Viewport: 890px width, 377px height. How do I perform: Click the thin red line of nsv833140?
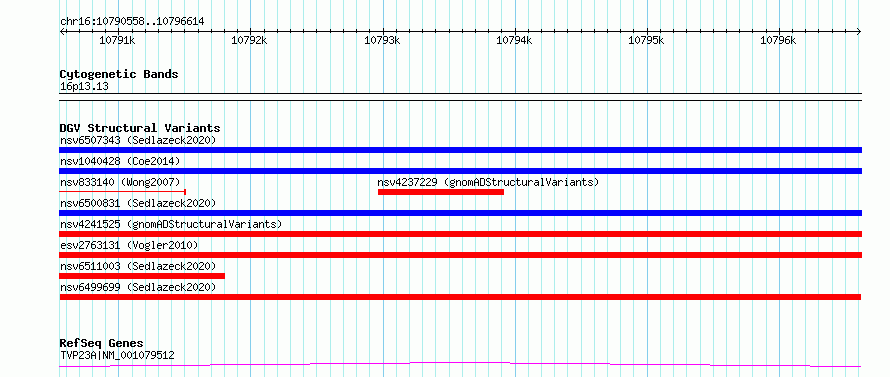pos(123,192)
